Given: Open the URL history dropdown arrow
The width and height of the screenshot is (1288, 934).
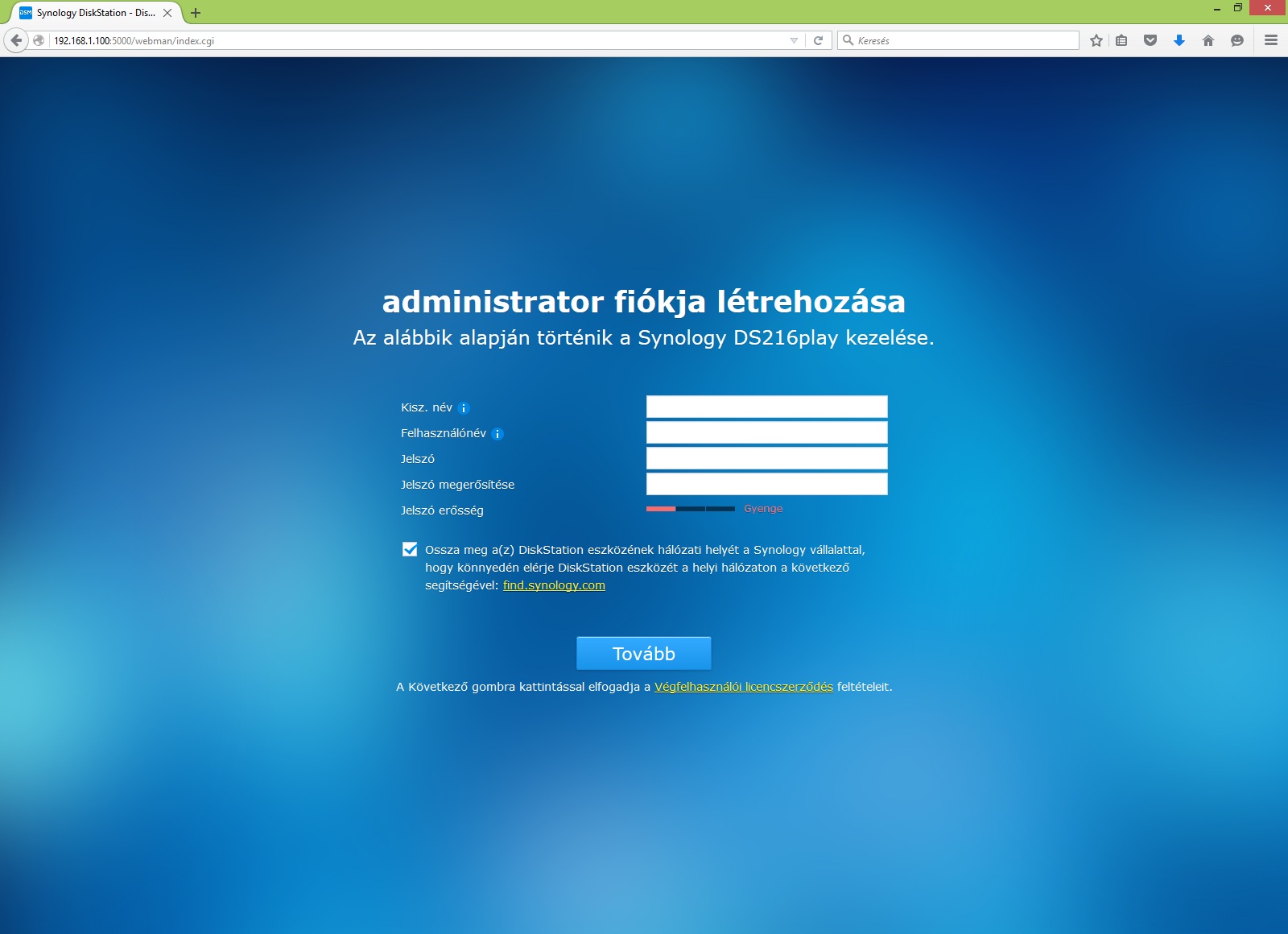Looking at the screenshot, I should (794, 40).
